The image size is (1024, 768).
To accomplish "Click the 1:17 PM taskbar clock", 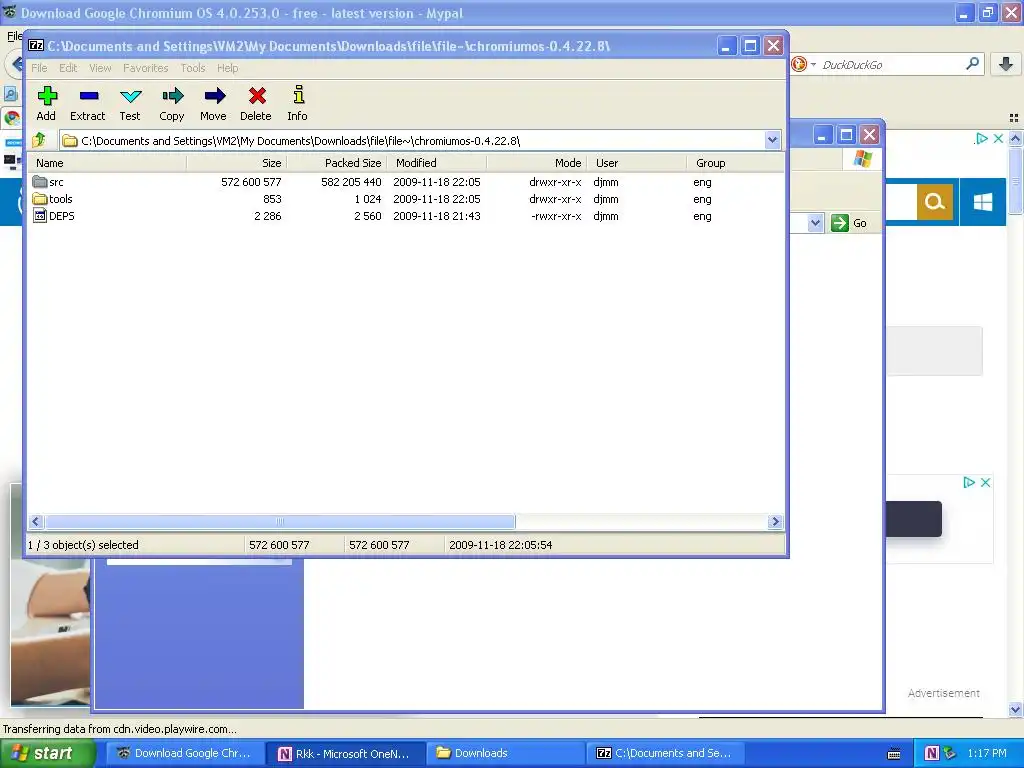I will pos(987,753).
